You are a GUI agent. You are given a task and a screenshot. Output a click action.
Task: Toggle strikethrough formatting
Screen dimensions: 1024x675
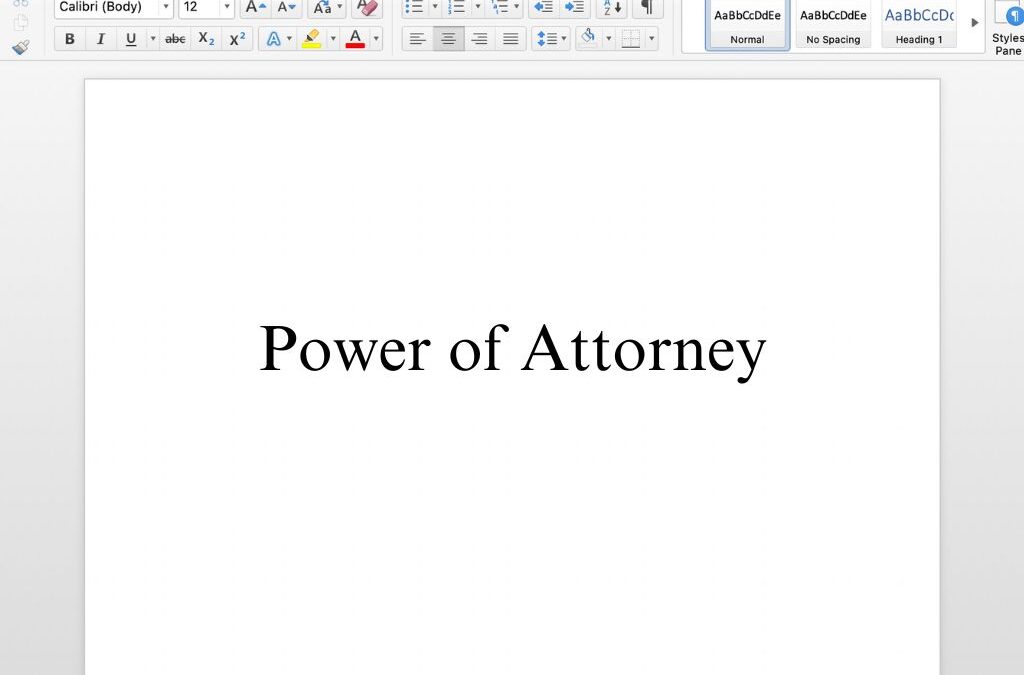tap(175, 39)
